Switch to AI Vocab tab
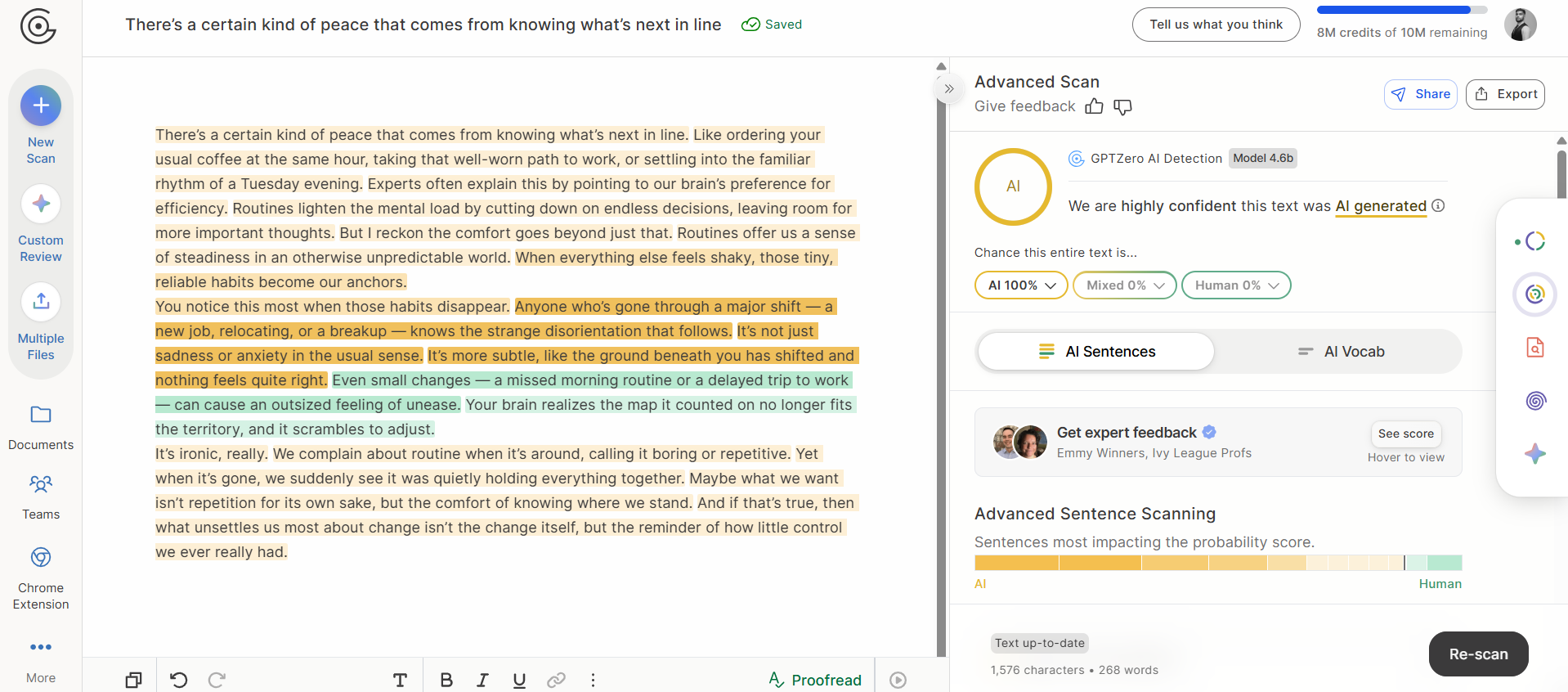Screen dimensions: 1568x692 click(x=1341, y=352)
